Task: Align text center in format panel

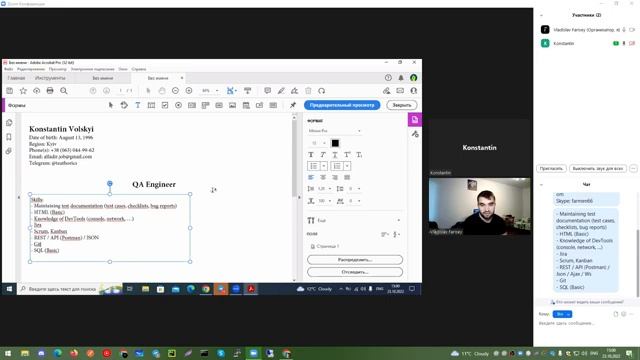Action: [x=323, y=177]
